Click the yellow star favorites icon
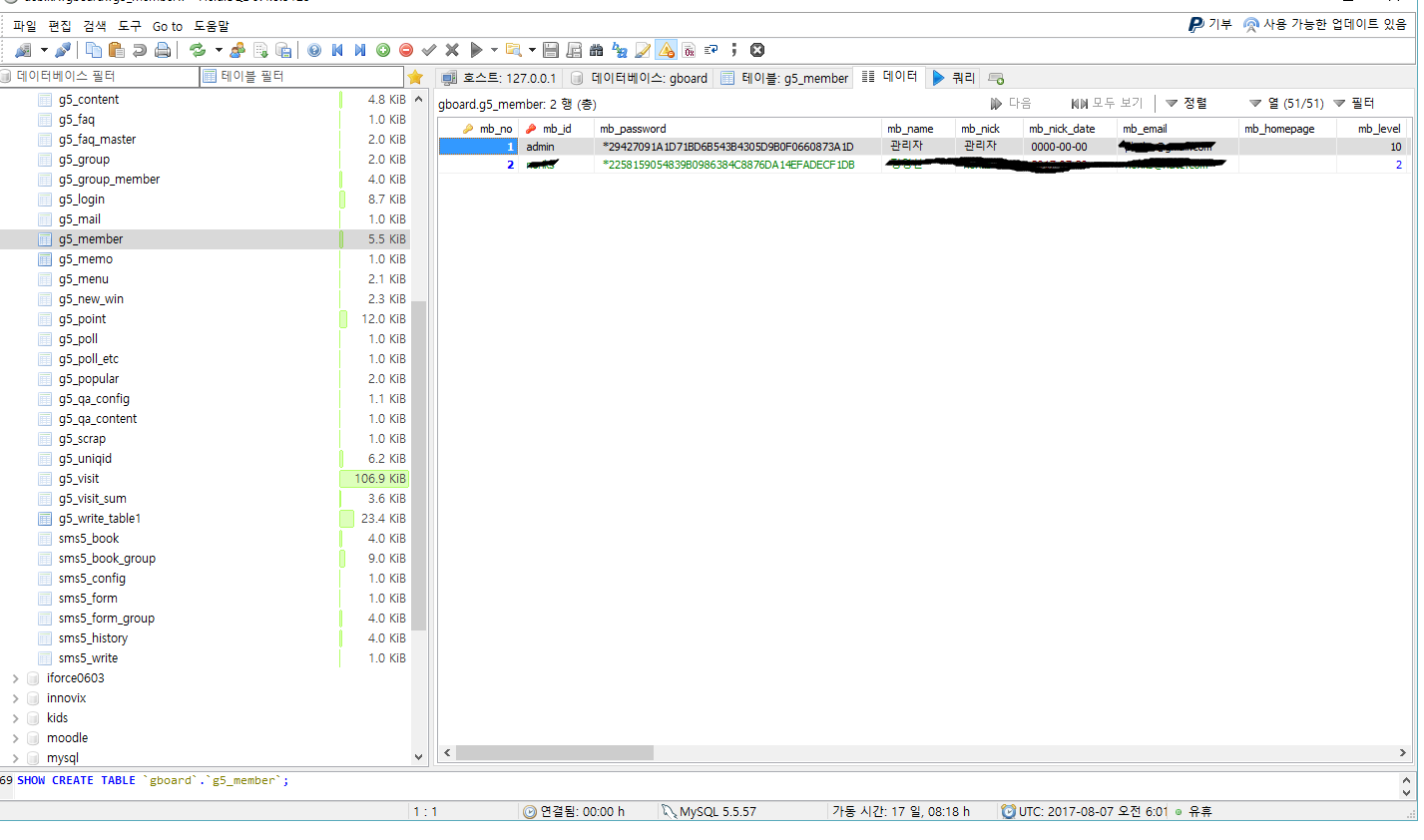 point(416,77)
